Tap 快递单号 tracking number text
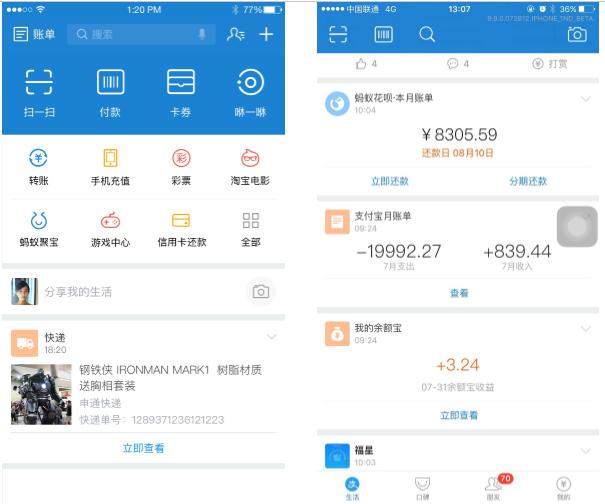 152,419
